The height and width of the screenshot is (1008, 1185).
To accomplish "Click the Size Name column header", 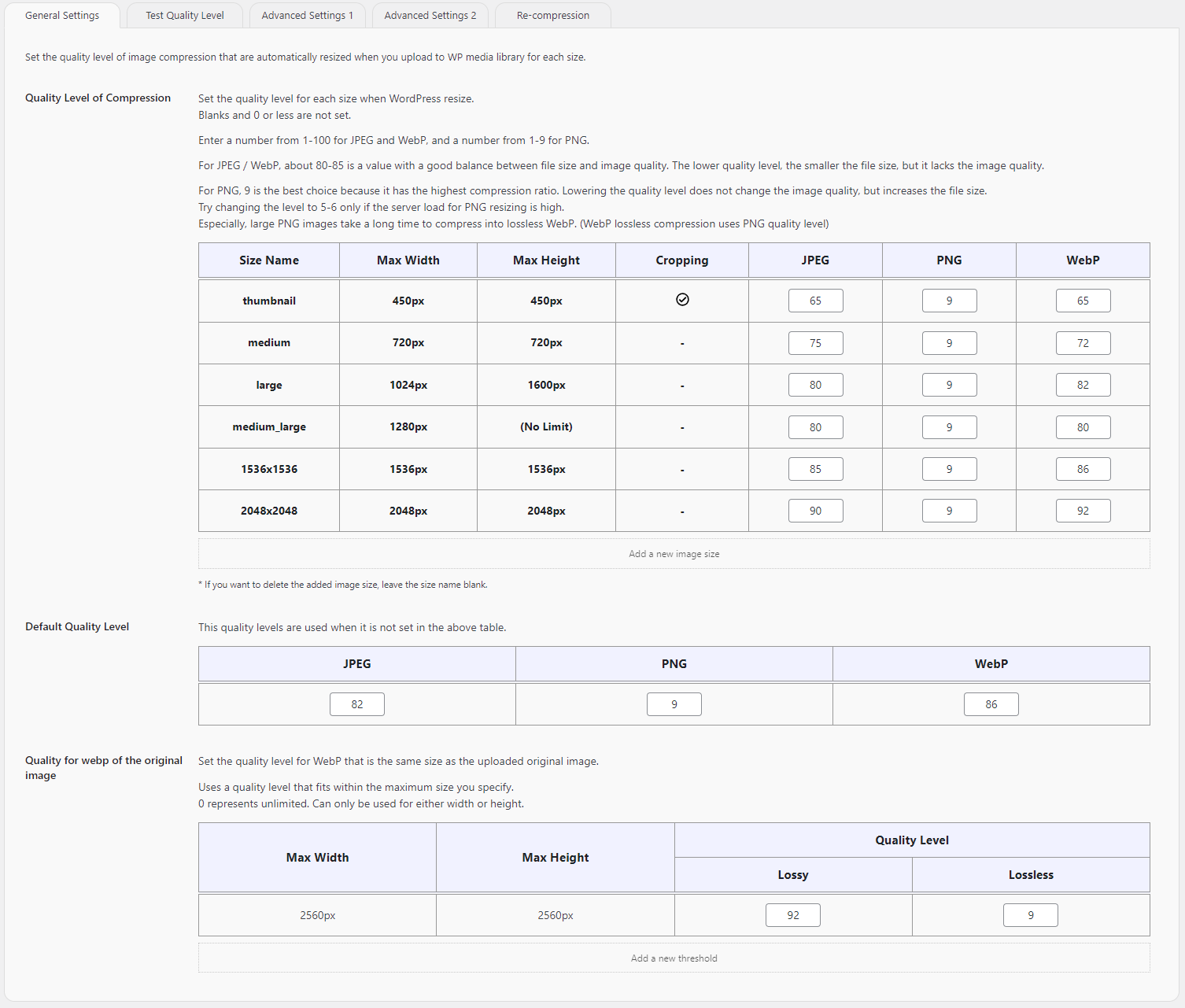I will pos(269,260).
